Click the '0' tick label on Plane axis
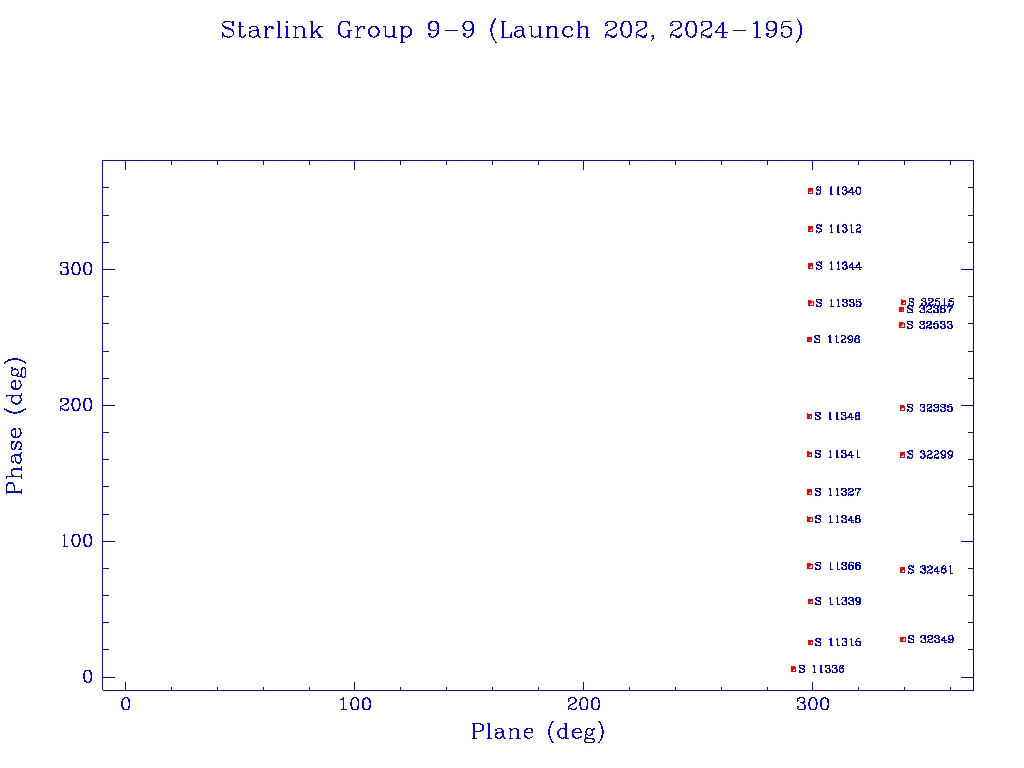Image resolution: width=1024 pixels, height=768 pixels. tap(125, 704)
